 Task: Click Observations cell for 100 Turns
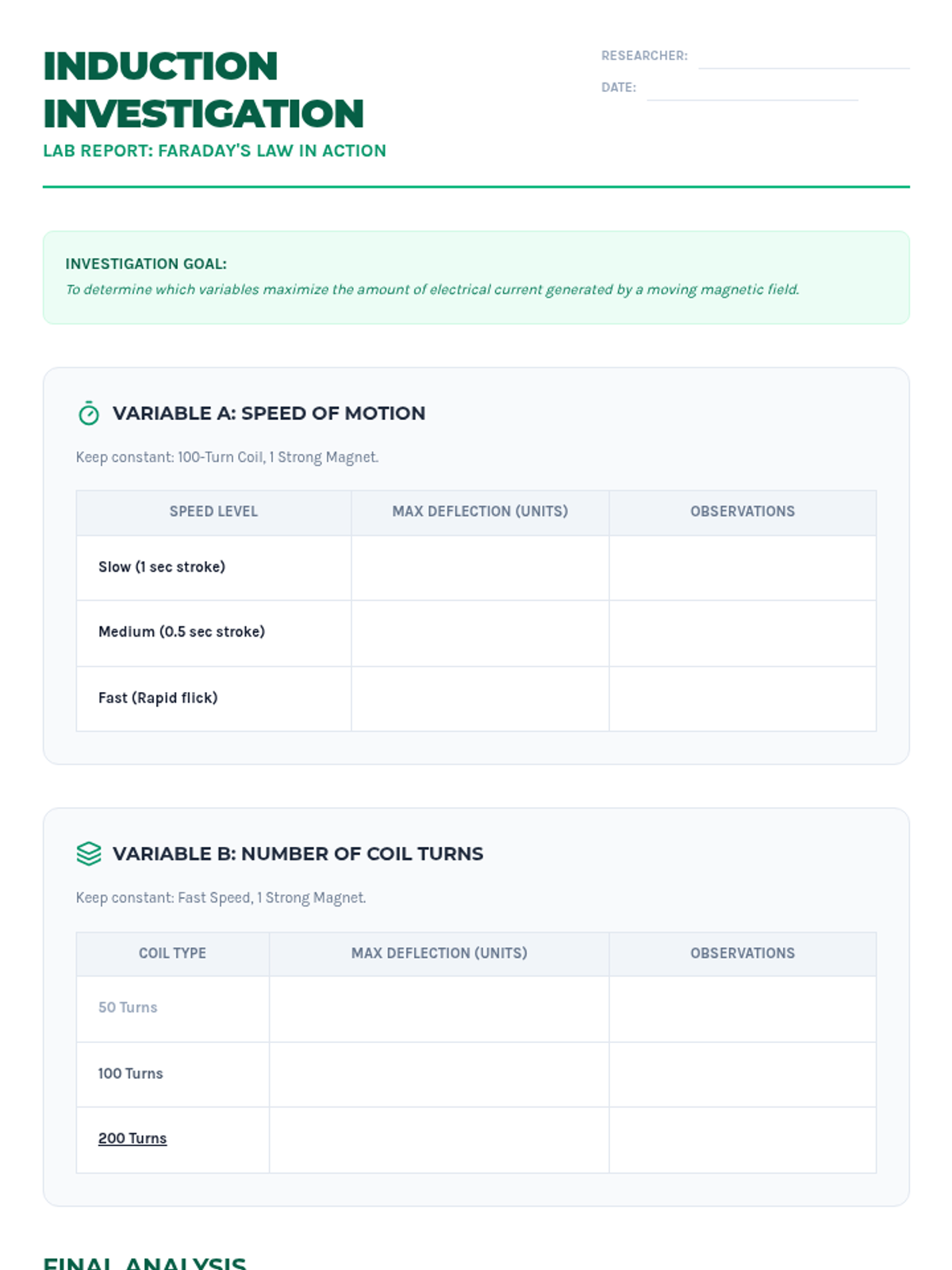[x=743, y=1075]
